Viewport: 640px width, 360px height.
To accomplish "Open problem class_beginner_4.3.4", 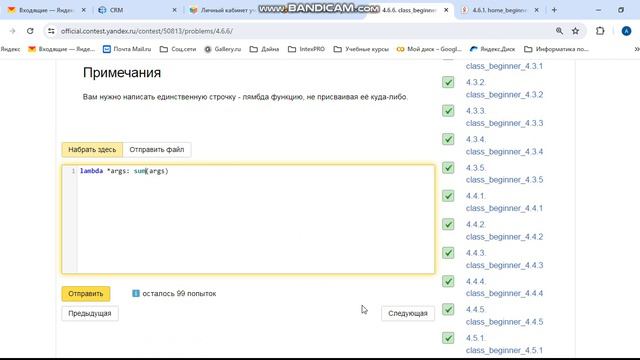I will click(x=504, y=146).
